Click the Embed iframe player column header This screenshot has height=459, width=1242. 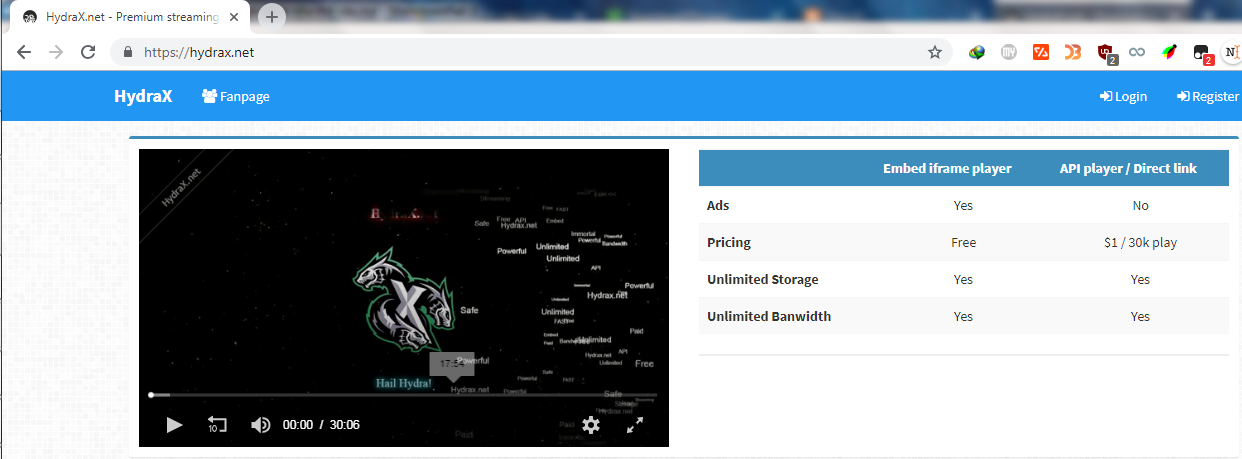coord(947,168)
